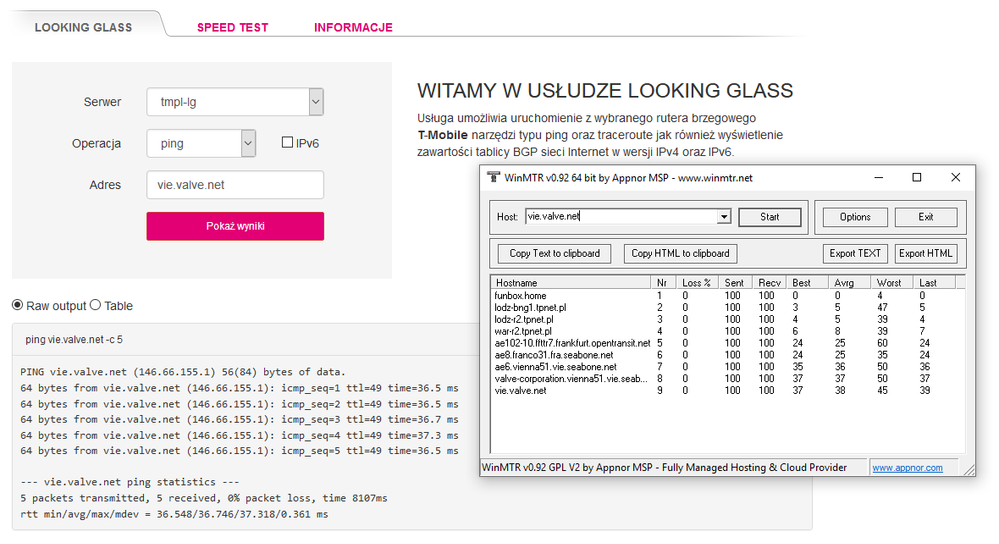
Task: Select the Table radio button
Action: click(96, 305)
